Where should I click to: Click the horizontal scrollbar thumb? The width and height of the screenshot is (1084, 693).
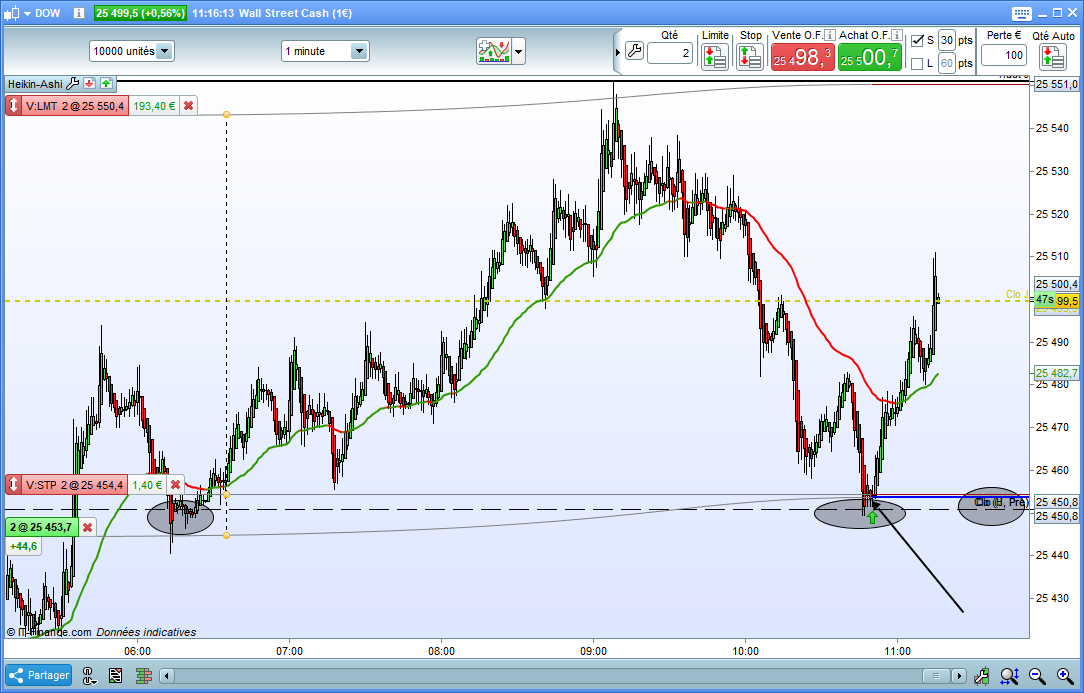(936, 676)
